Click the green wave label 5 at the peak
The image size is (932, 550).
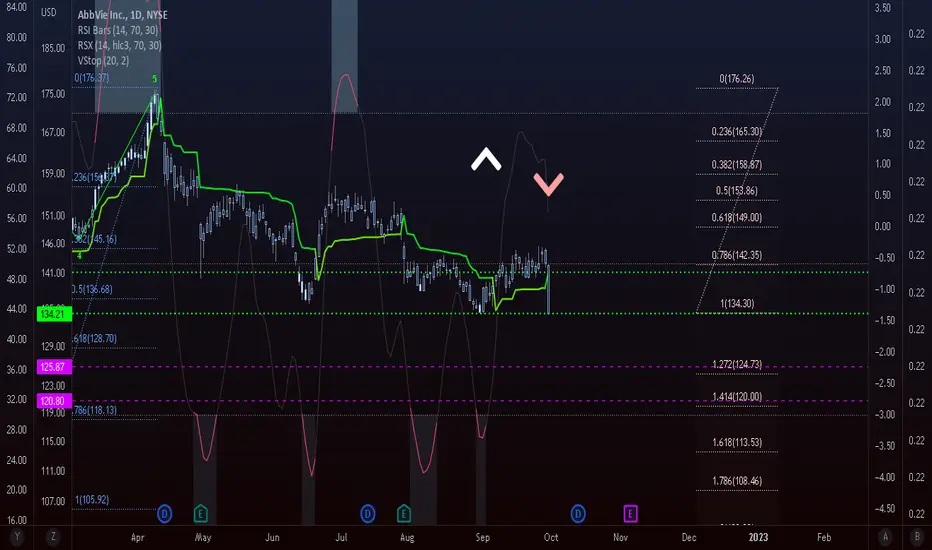coord(155,79)
